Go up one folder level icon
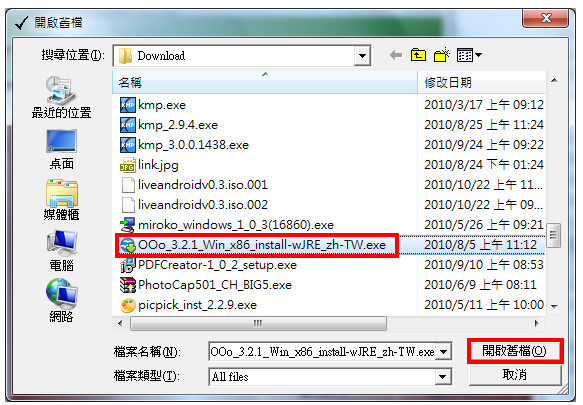Screen dimensions: 583x405 coord(418,55)
